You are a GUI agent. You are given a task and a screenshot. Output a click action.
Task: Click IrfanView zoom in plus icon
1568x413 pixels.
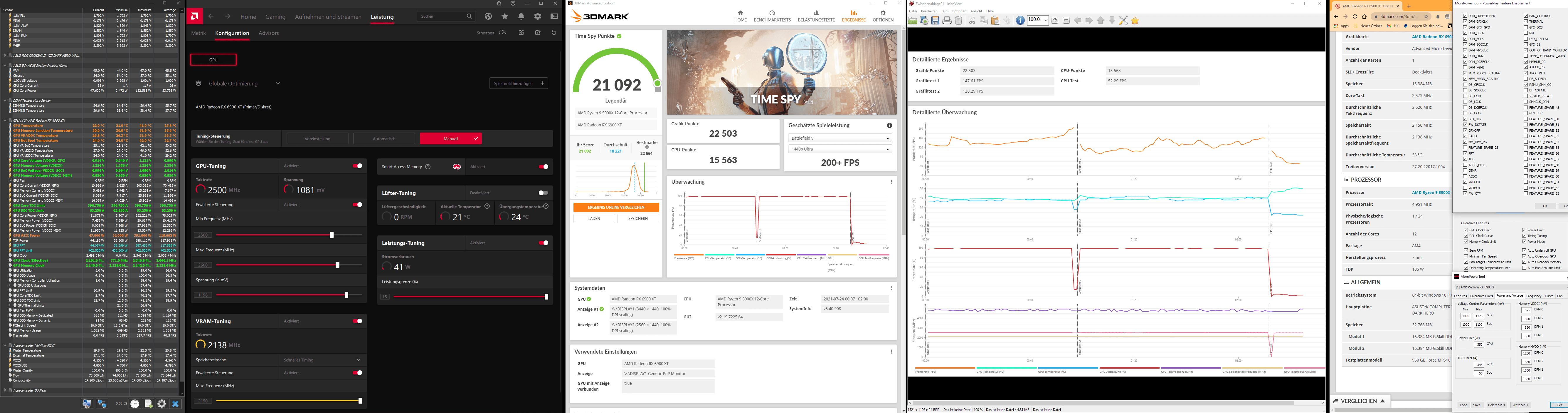click(x=1055, y=21)
